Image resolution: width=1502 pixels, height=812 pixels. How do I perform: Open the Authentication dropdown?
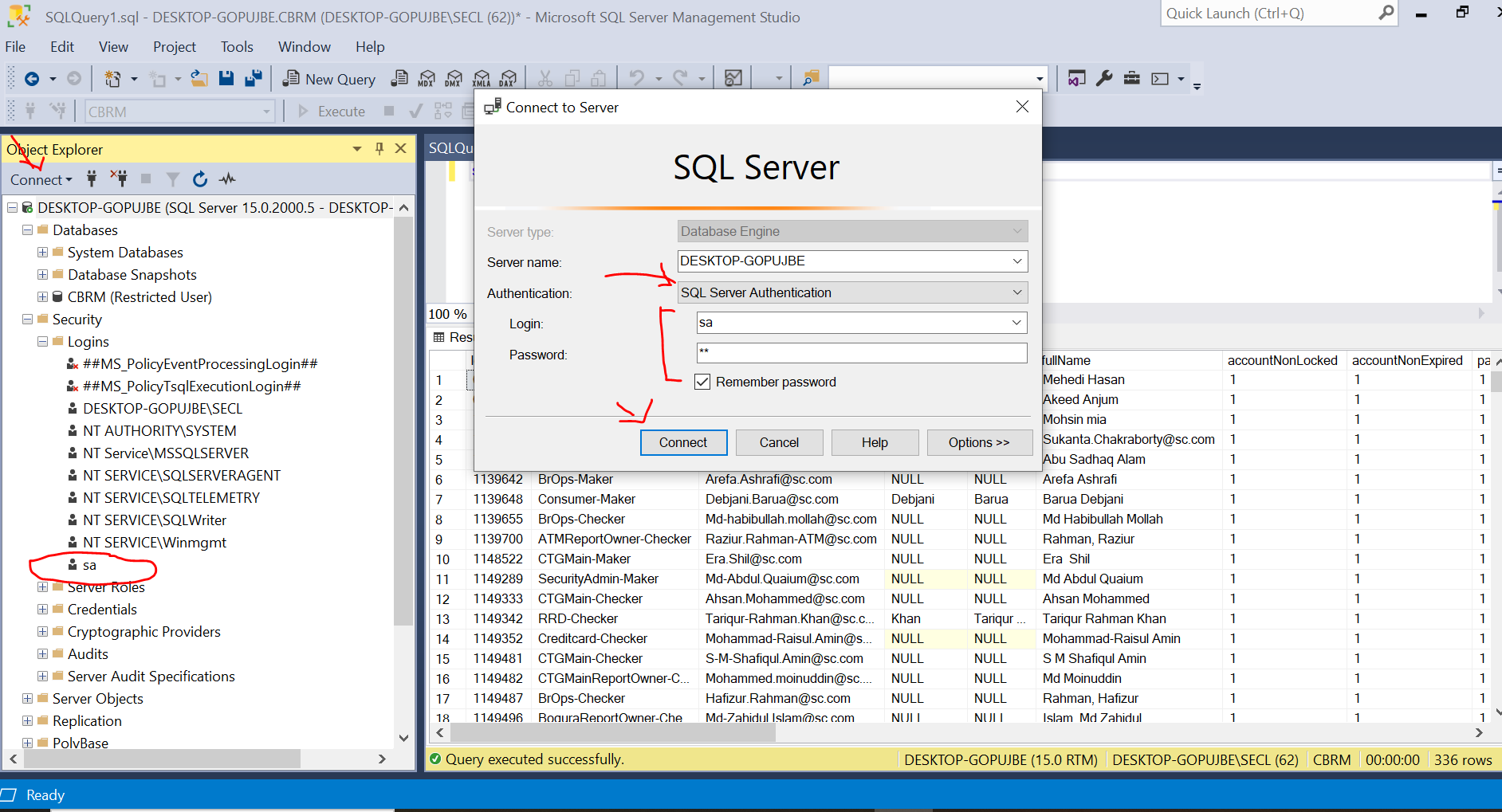click(1017, 292)
